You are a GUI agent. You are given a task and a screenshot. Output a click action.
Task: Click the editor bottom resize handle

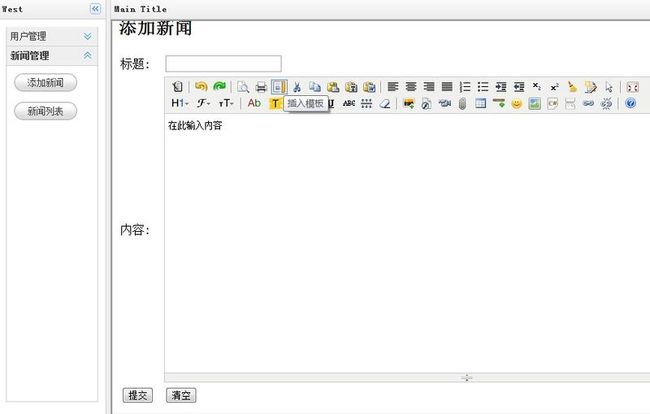pos(467,378)
